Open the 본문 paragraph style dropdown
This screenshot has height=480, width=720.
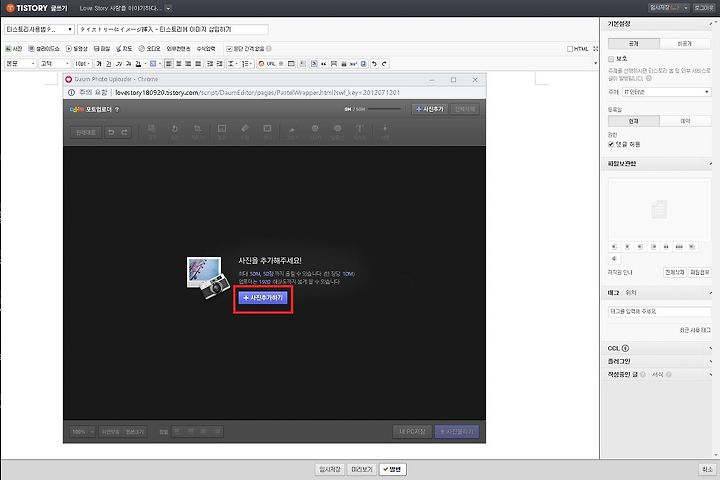click(x=20, y=64)
